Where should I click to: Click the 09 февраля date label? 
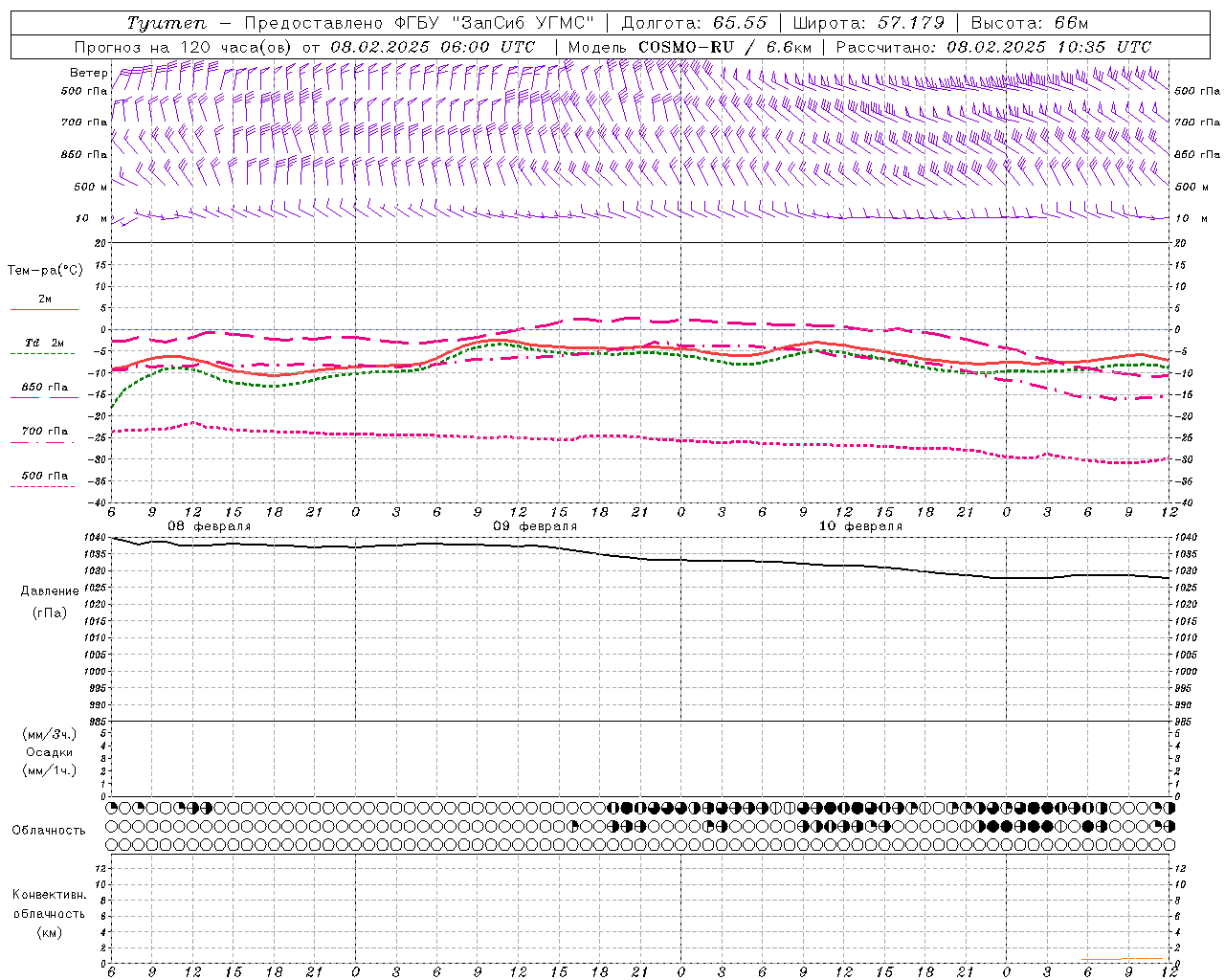coord(535,526)
